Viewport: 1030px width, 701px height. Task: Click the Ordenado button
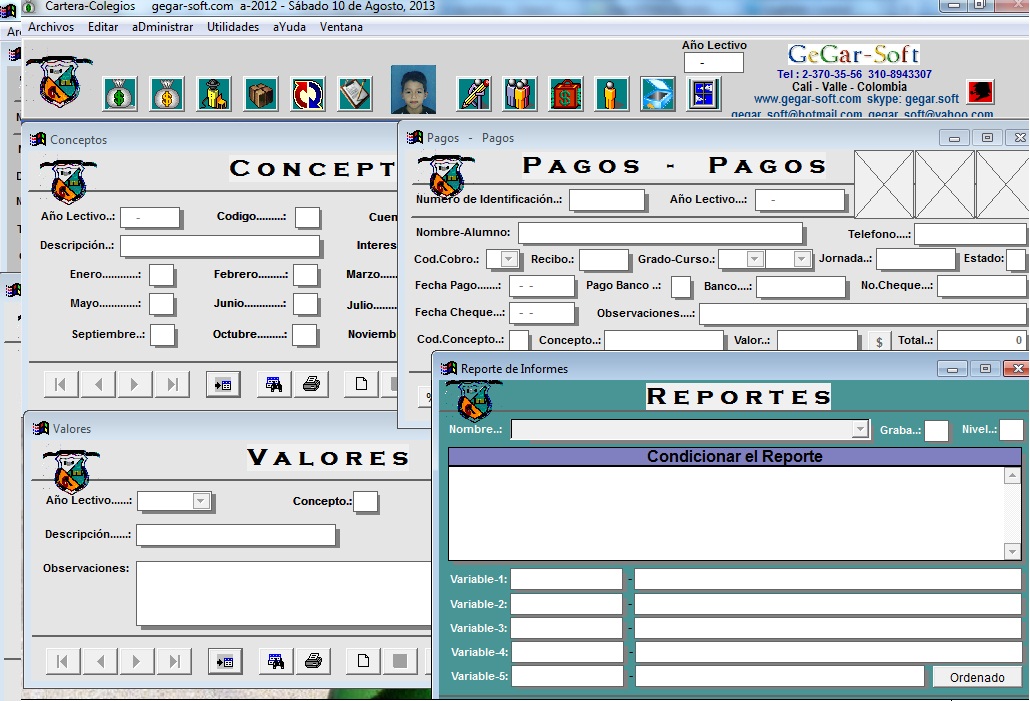pos(977,677)
